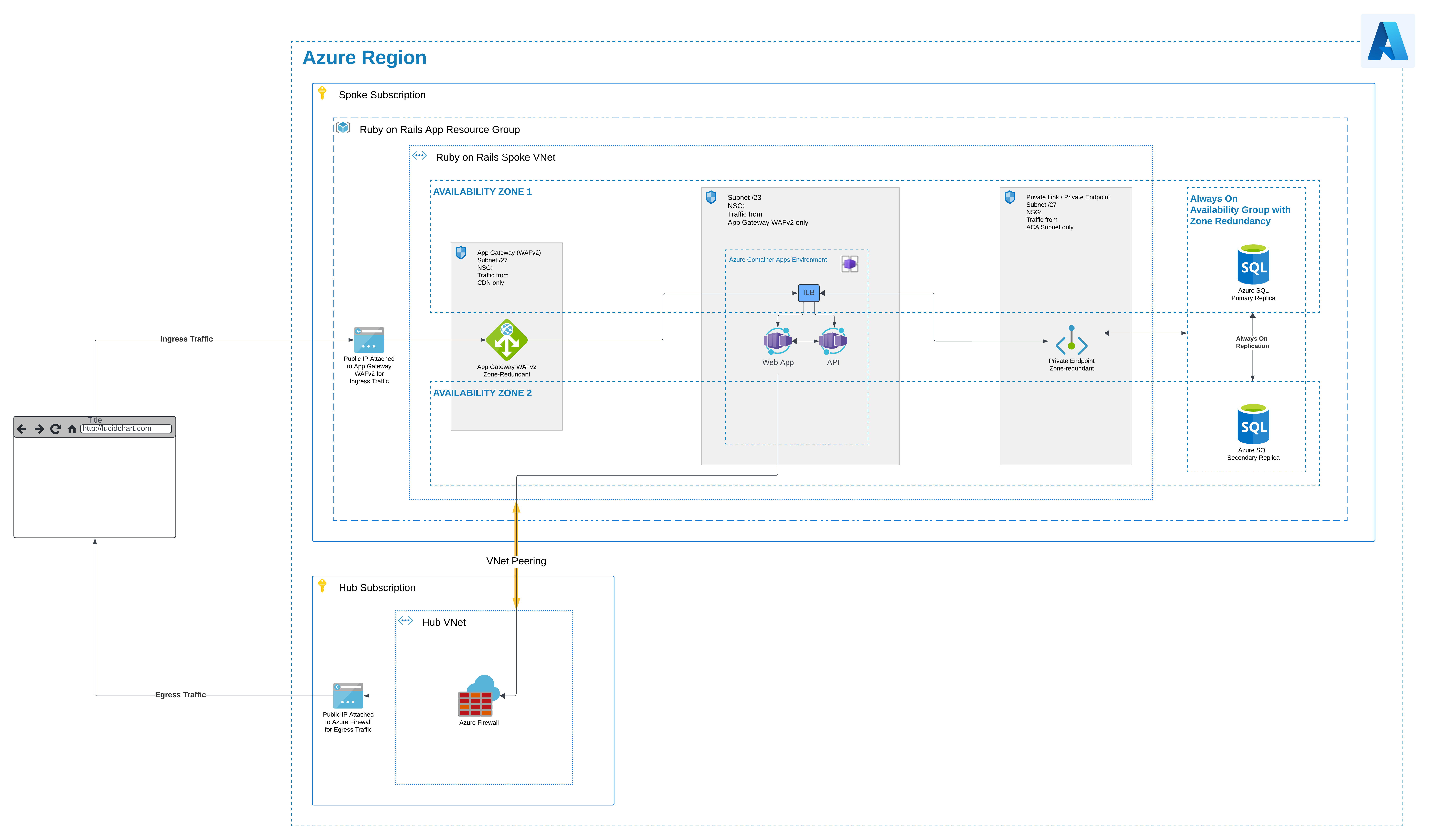The height and width of the screenshot is (840, 1429).
Task: Select the App Gateway WAFv2 Zone-Redundant caption
Action: tap(507, 371)
